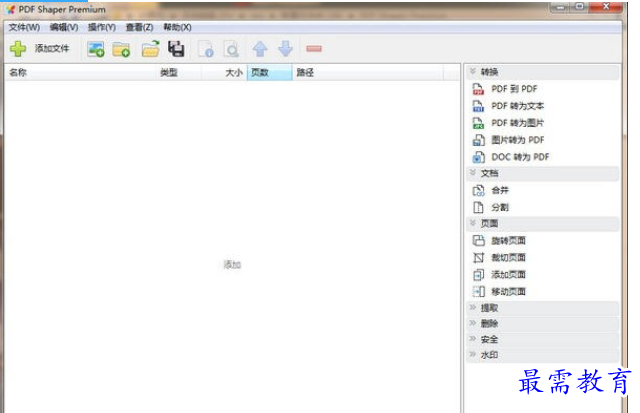
Task: Click the move up arrow icon
Action: [x=260, y=49]
